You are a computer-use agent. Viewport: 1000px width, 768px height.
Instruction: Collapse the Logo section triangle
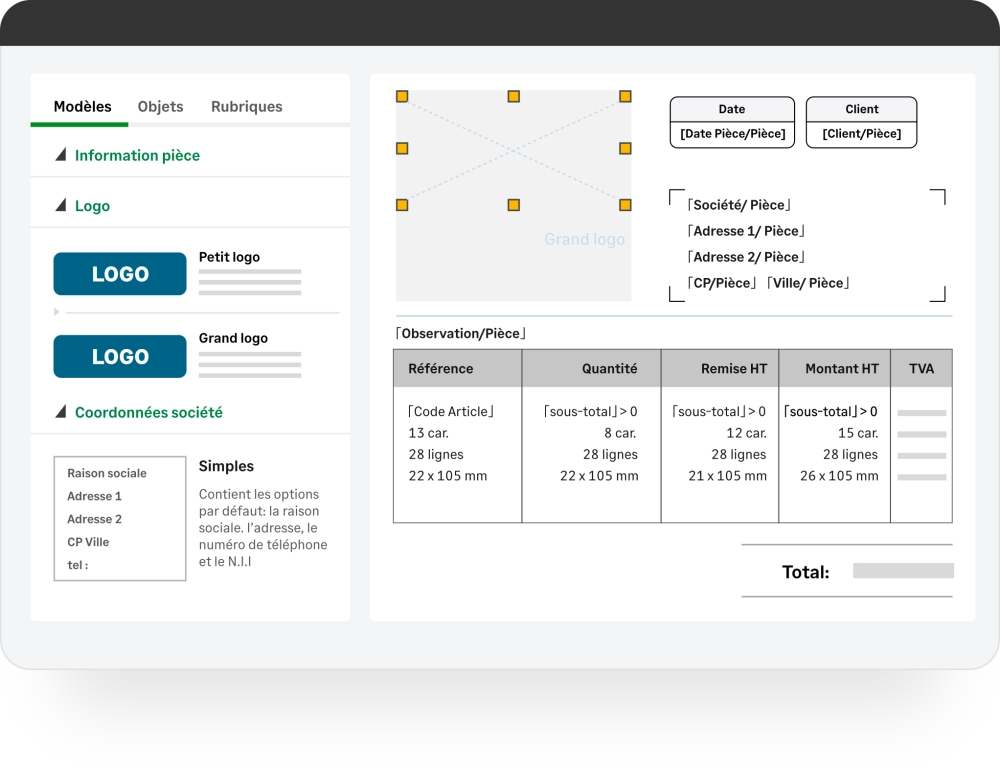tap(61, 205)
